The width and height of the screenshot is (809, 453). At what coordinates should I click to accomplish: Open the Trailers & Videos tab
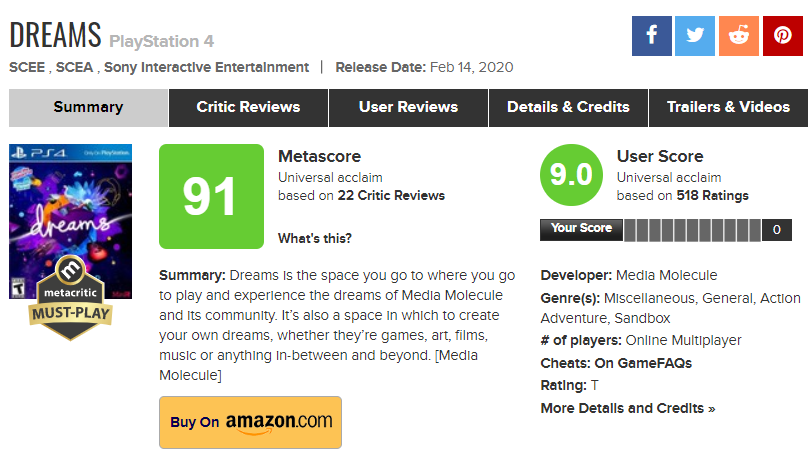click(728, 107)
